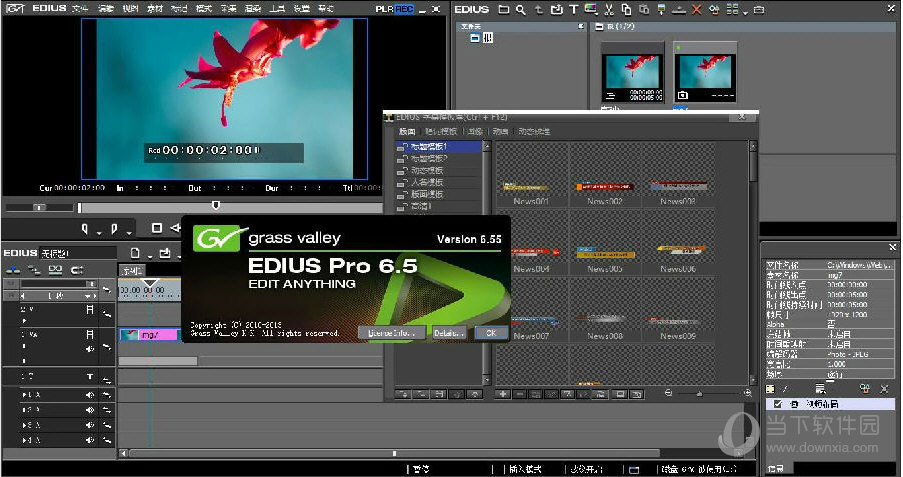The height and width of the screenshot is (477, 903).
Task: Expand the 1 A audio track
Action: [x=24, y=395]
